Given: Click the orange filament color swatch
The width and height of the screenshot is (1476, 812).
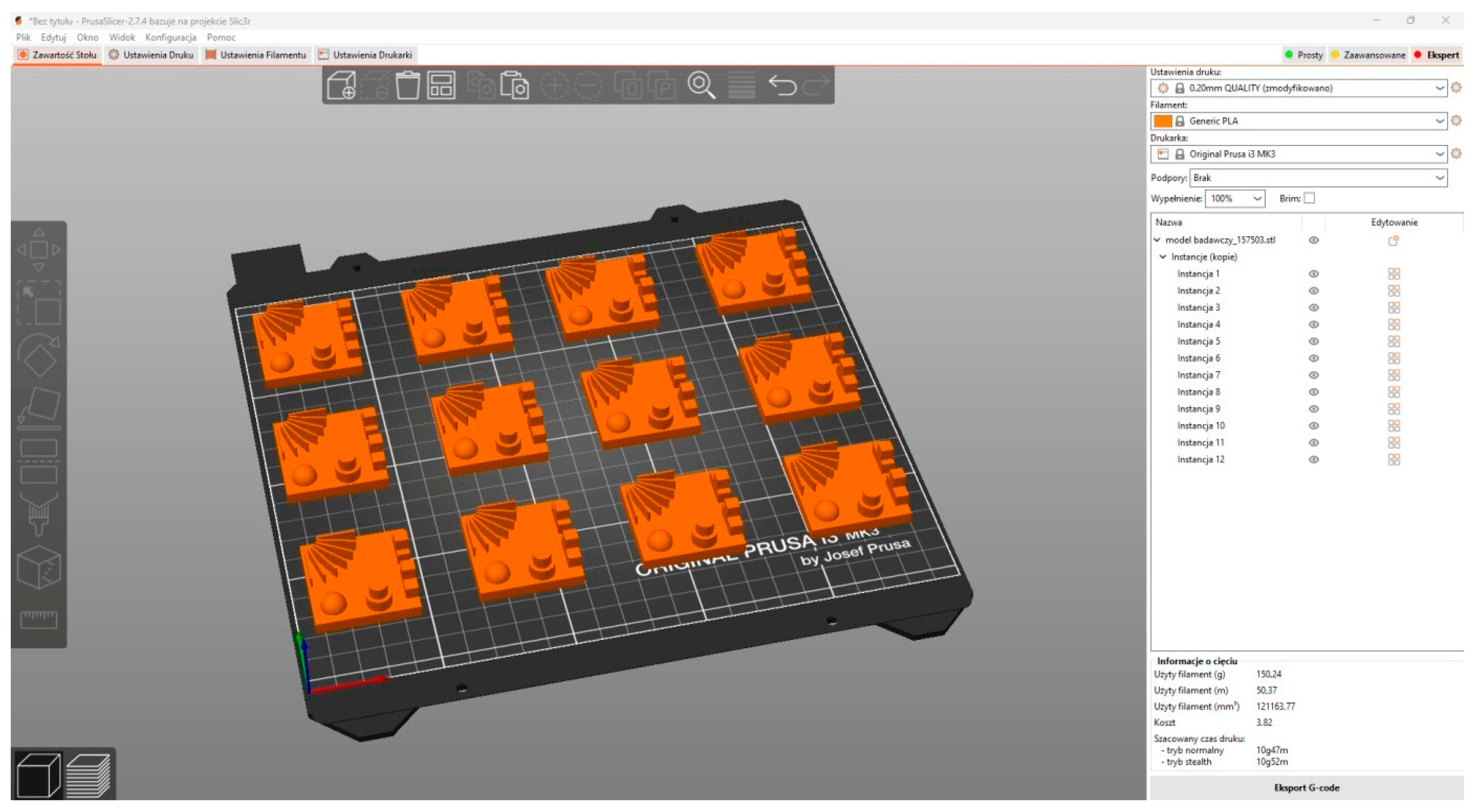Looking at the screenshot, I should click(1162, 121).
